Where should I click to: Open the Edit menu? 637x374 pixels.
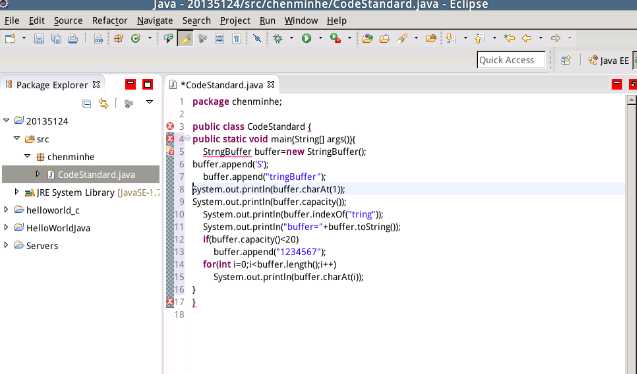[37, 21]
